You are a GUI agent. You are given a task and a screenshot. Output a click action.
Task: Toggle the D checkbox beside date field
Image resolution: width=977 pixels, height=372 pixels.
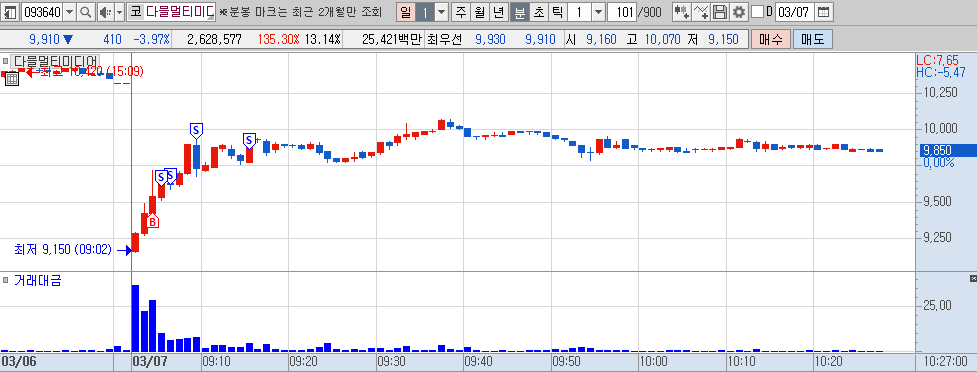[x=758, y=12]
